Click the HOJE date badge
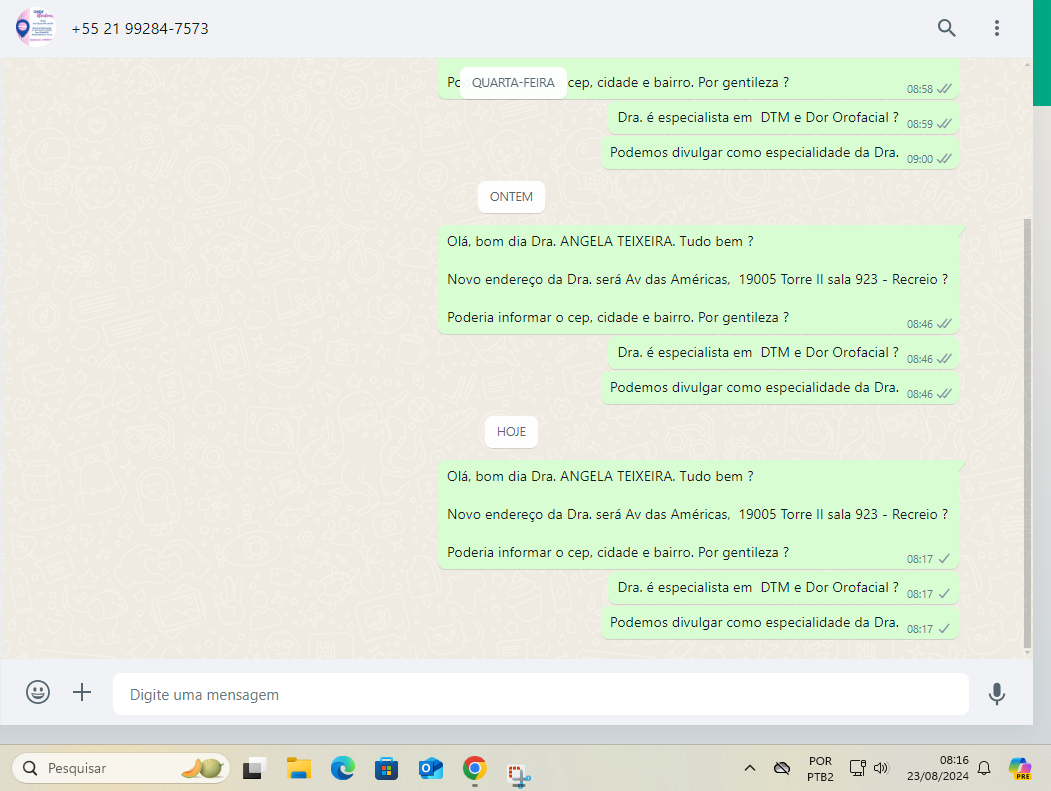Screen dimensions: 1051x791 point(511,432)
